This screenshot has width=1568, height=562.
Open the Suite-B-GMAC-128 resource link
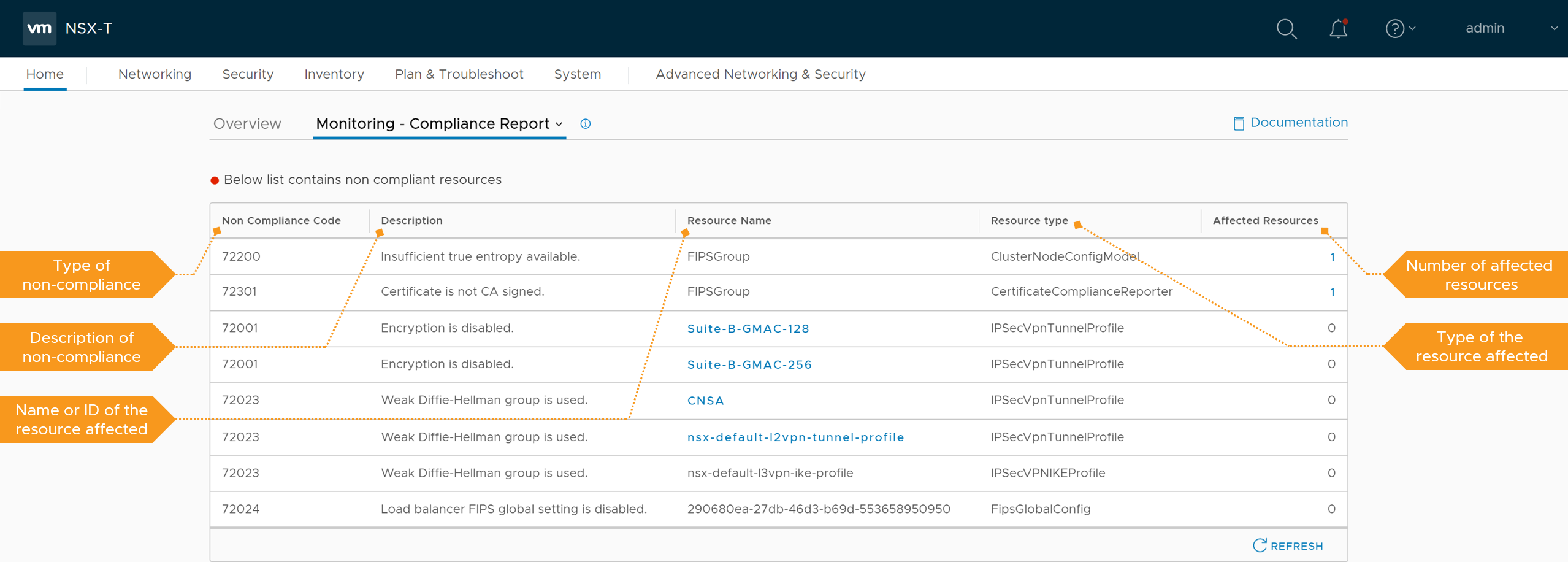click(x=748, y=328)
